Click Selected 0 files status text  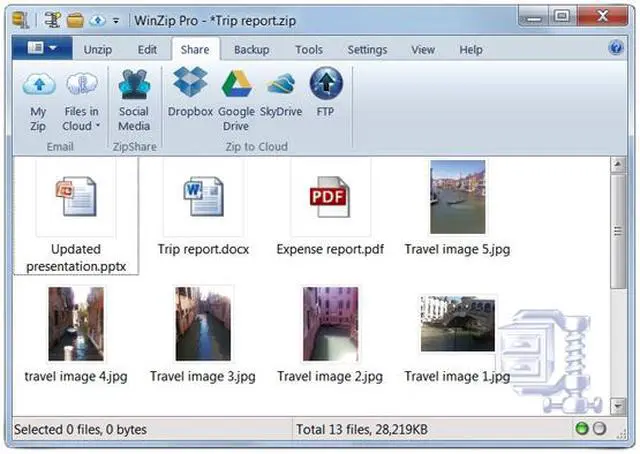[x=80, y=430]
